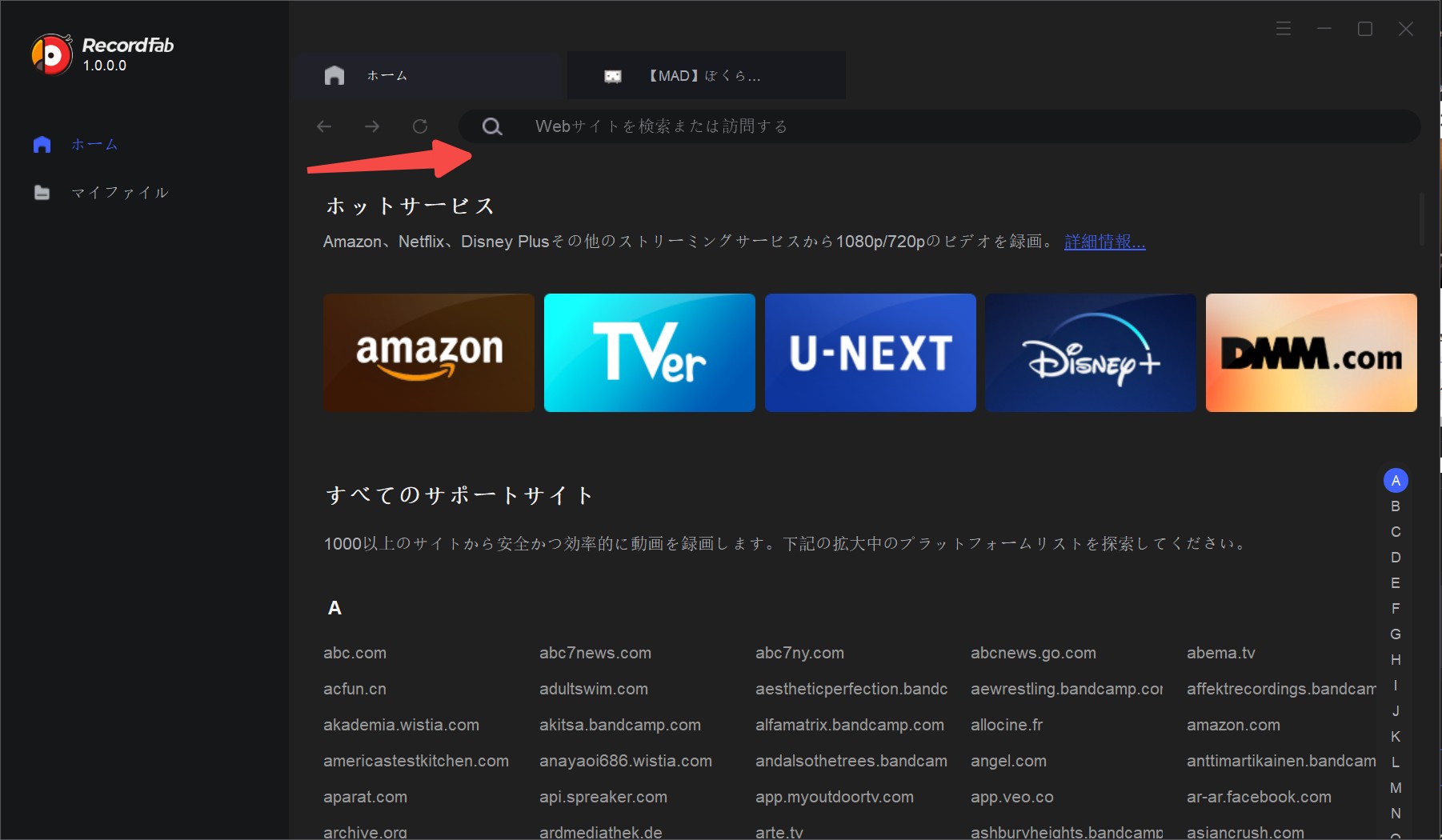Screen dimensions: 1442x840
Task: Jump to letter J in the index
Action: click(x=1396, y=711)
